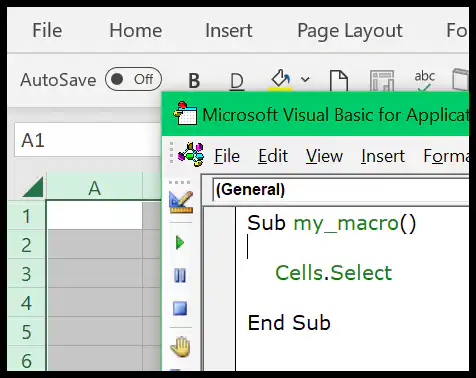This screenshot has width=476, height=378.
Task: Apply Bold from the quick access toolbar
Action: (194, 80)
